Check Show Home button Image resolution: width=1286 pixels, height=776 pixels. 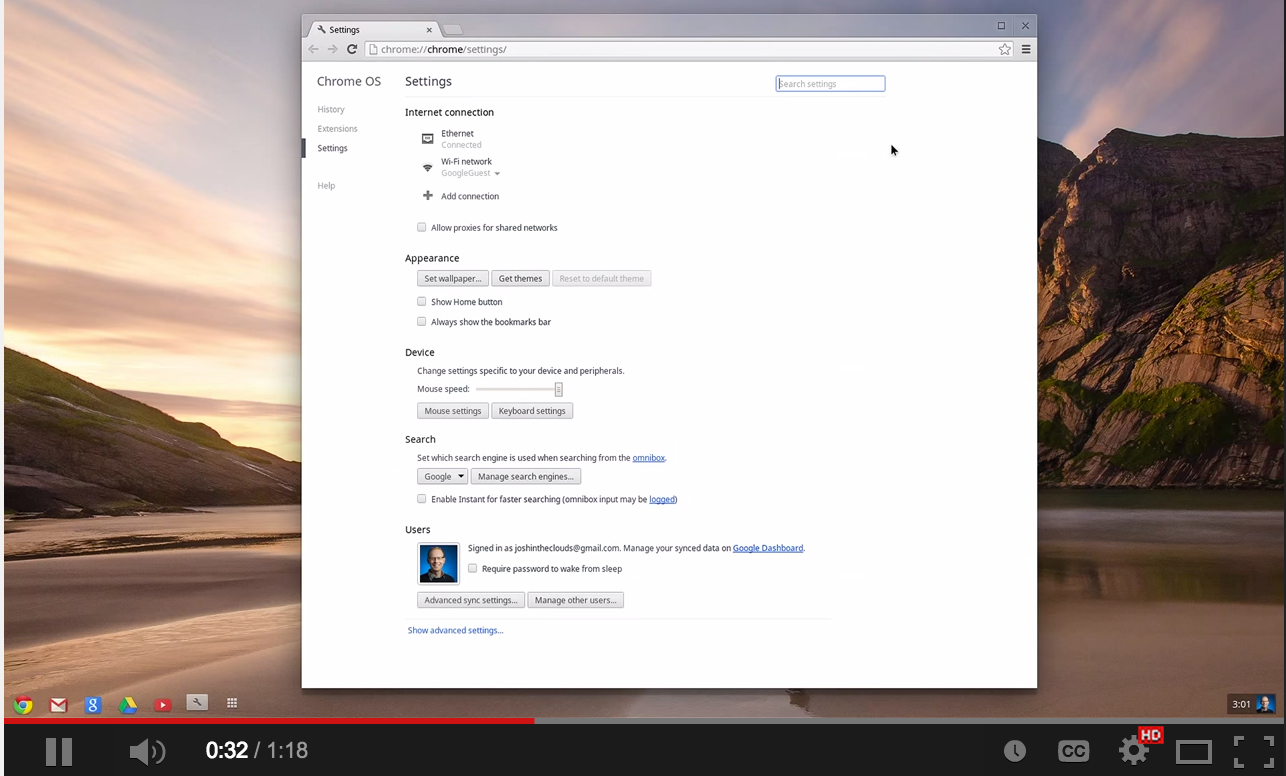click(x=422, y=301)
